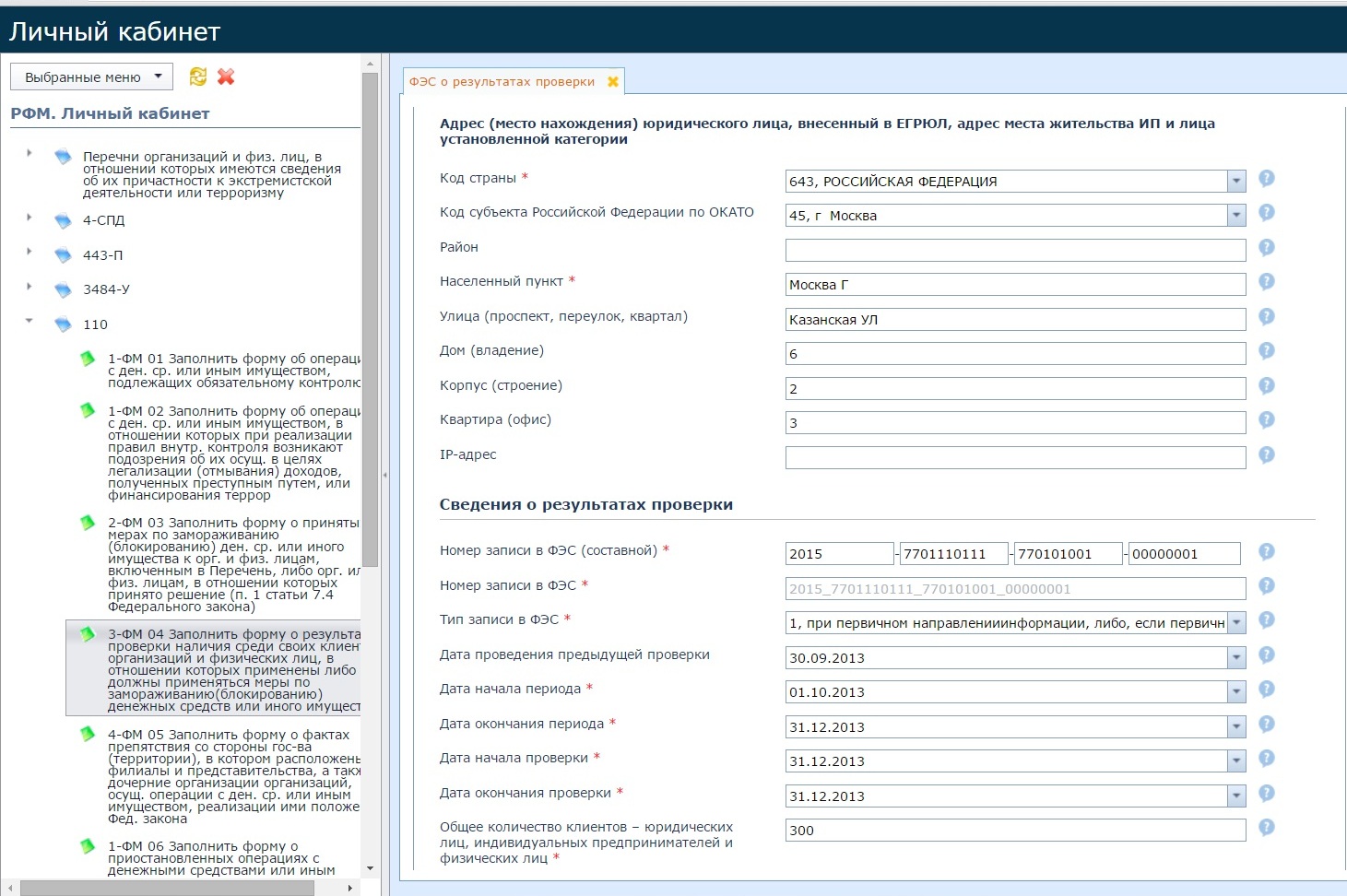Screen dimensions: 1347x896
Task: Open date picker for Дата начала периода
Action: point(1236,692)
